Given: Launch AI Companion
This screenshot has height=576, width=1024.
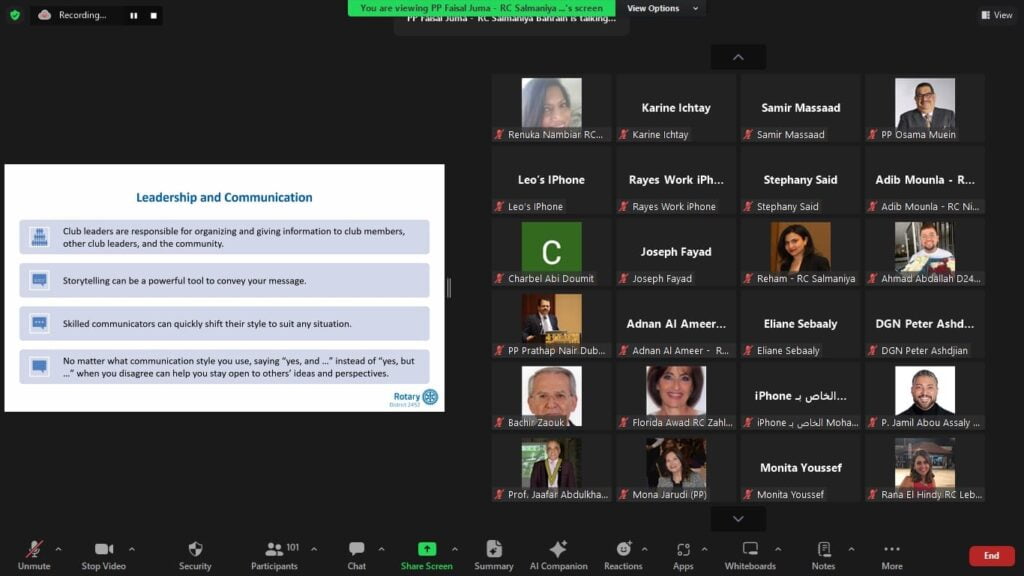Looking at the screenshot, I should (x=558, y=556).
